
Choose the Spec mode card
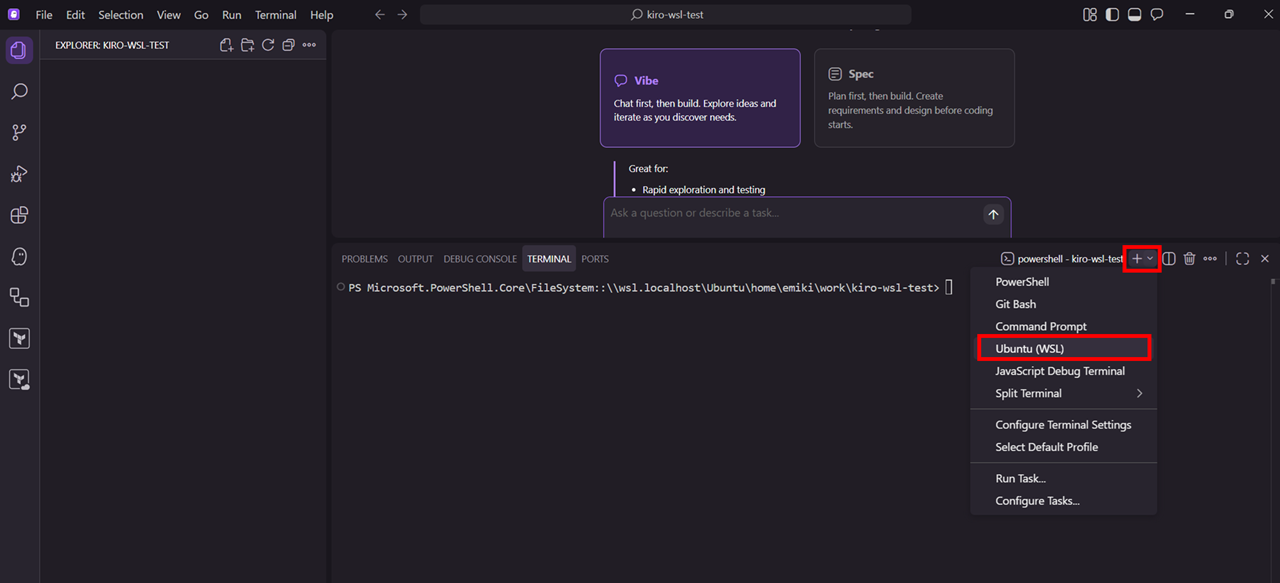pos(914,98)
